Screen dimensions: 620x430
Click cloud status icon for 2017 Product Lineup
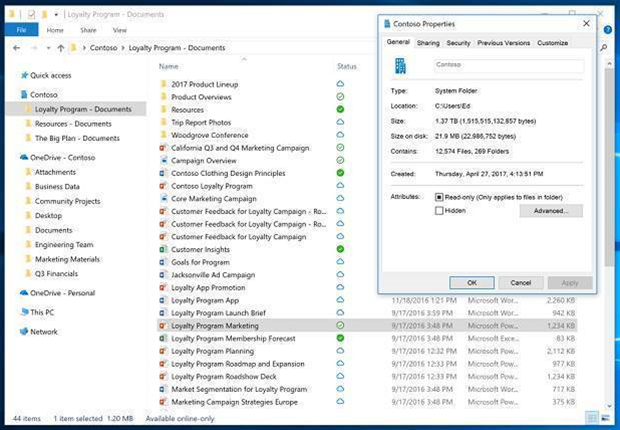coord(340,84)
